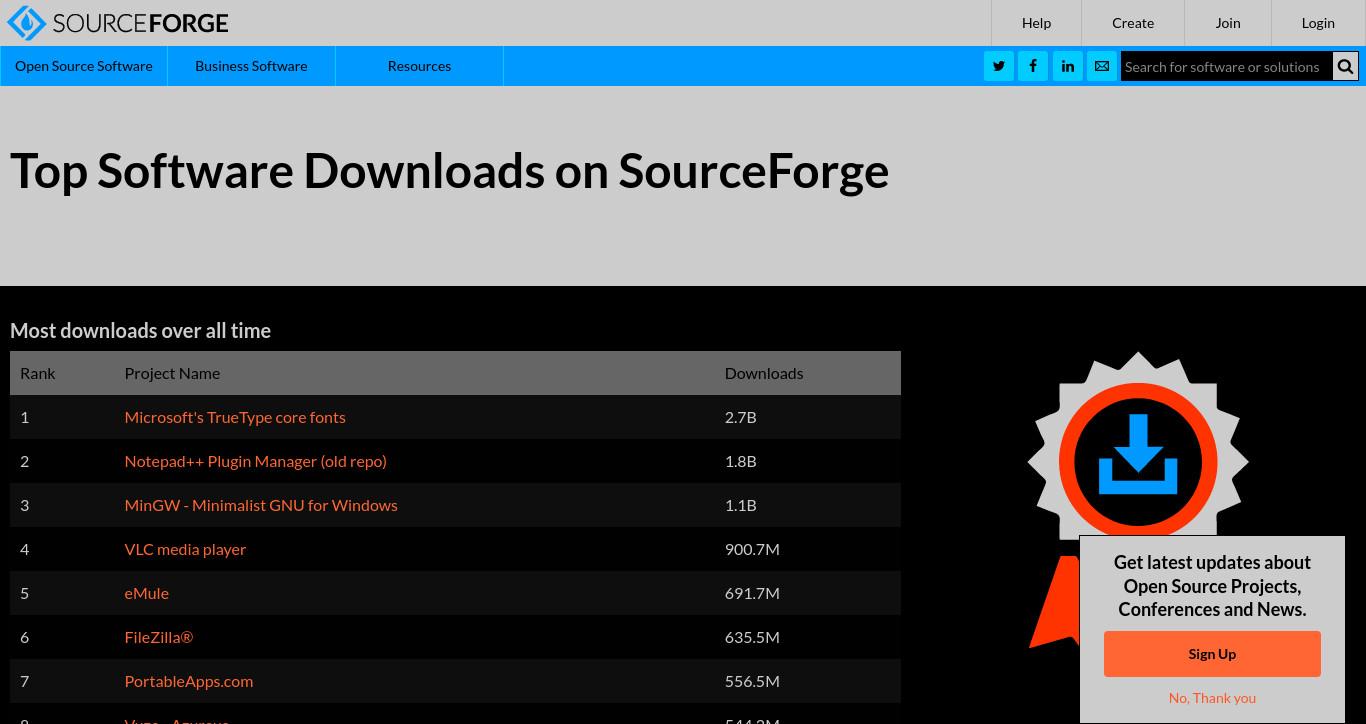
Task: Click the download badge graphic
Action: [x=1138, y=462]
